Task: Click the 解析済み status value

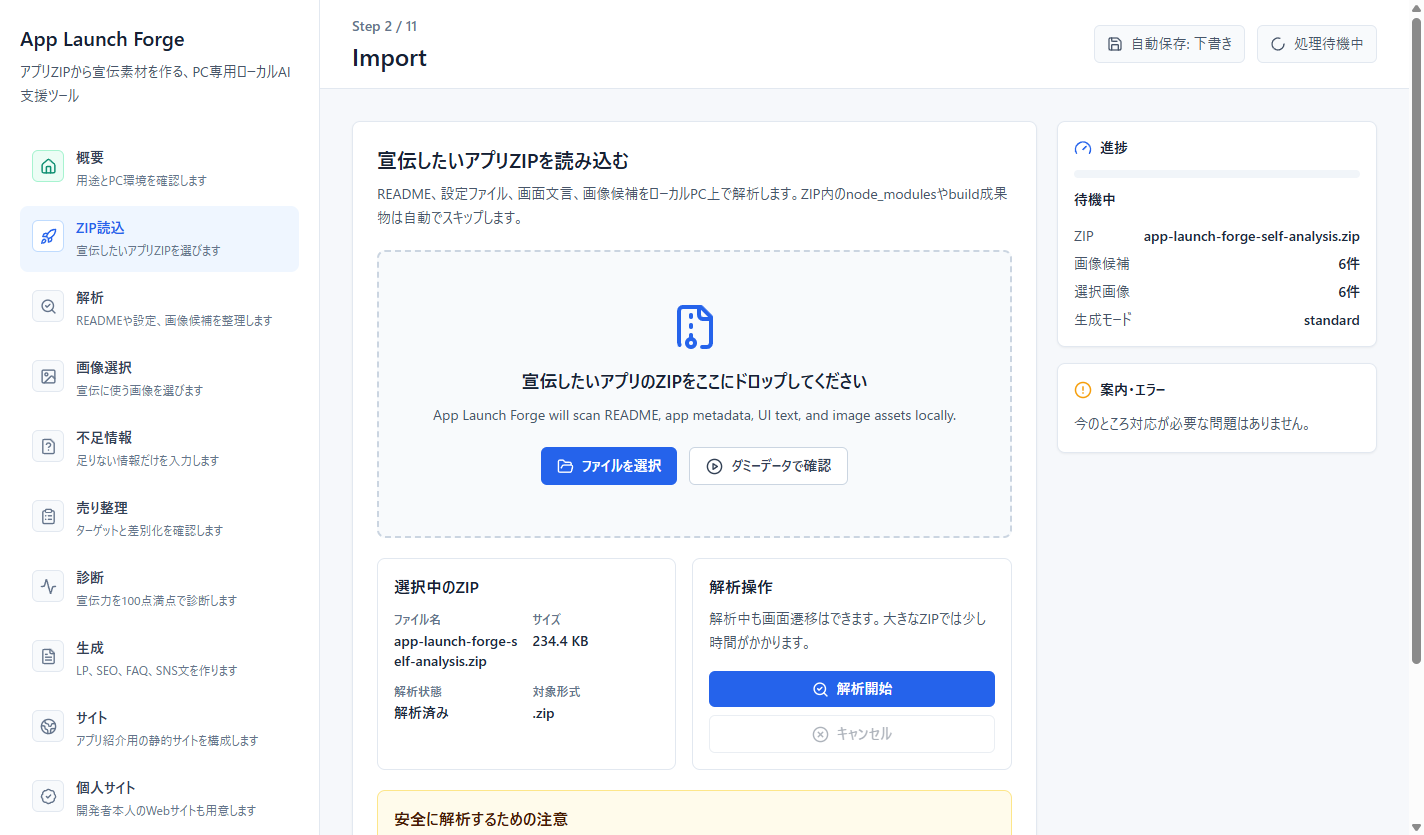Action: pyautogui.click(x=421, y=713)
